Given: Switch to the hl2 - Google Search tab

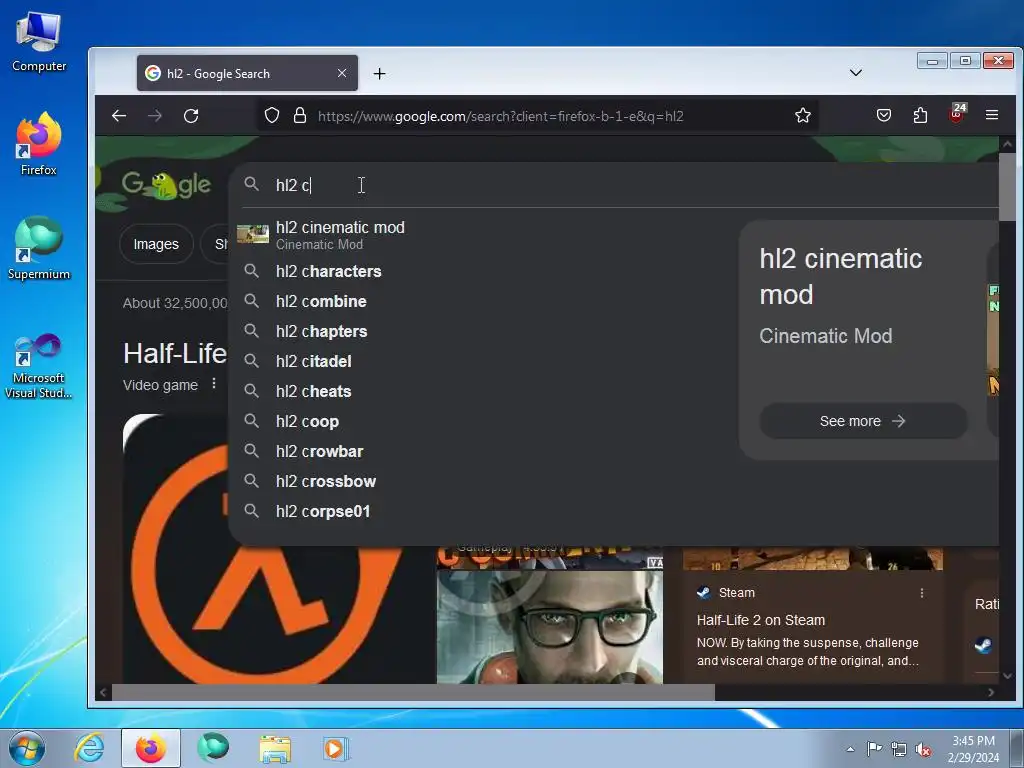Looking at the screenshot, I should point(247,73).
